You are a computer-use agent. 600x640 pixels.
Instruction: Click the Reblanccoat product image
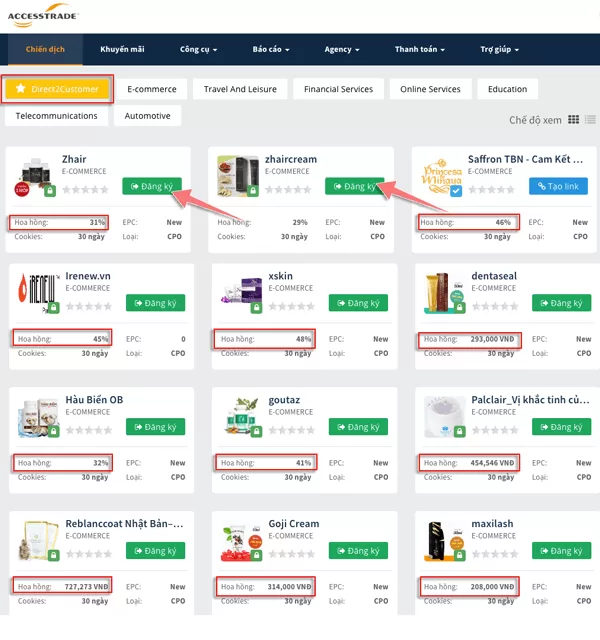[39, 541]
